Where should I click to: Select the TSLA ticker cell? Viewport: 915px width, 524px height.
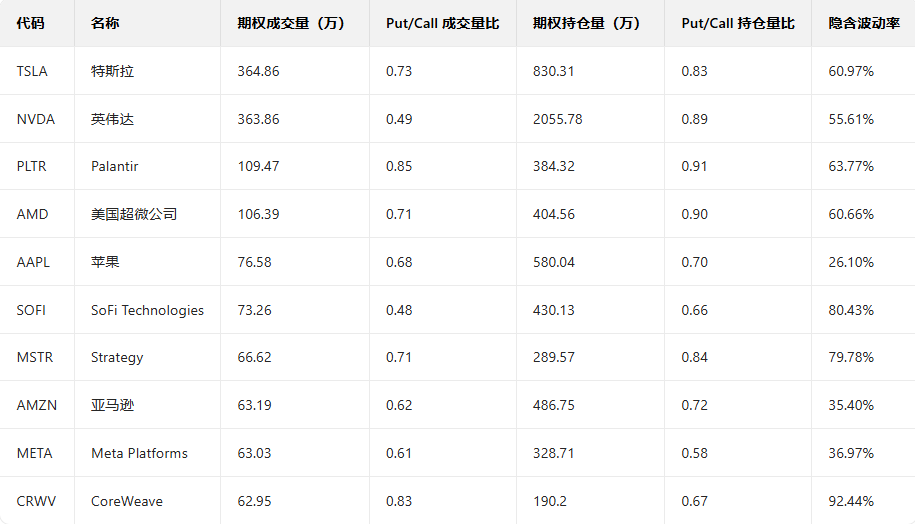coord(32,71)
